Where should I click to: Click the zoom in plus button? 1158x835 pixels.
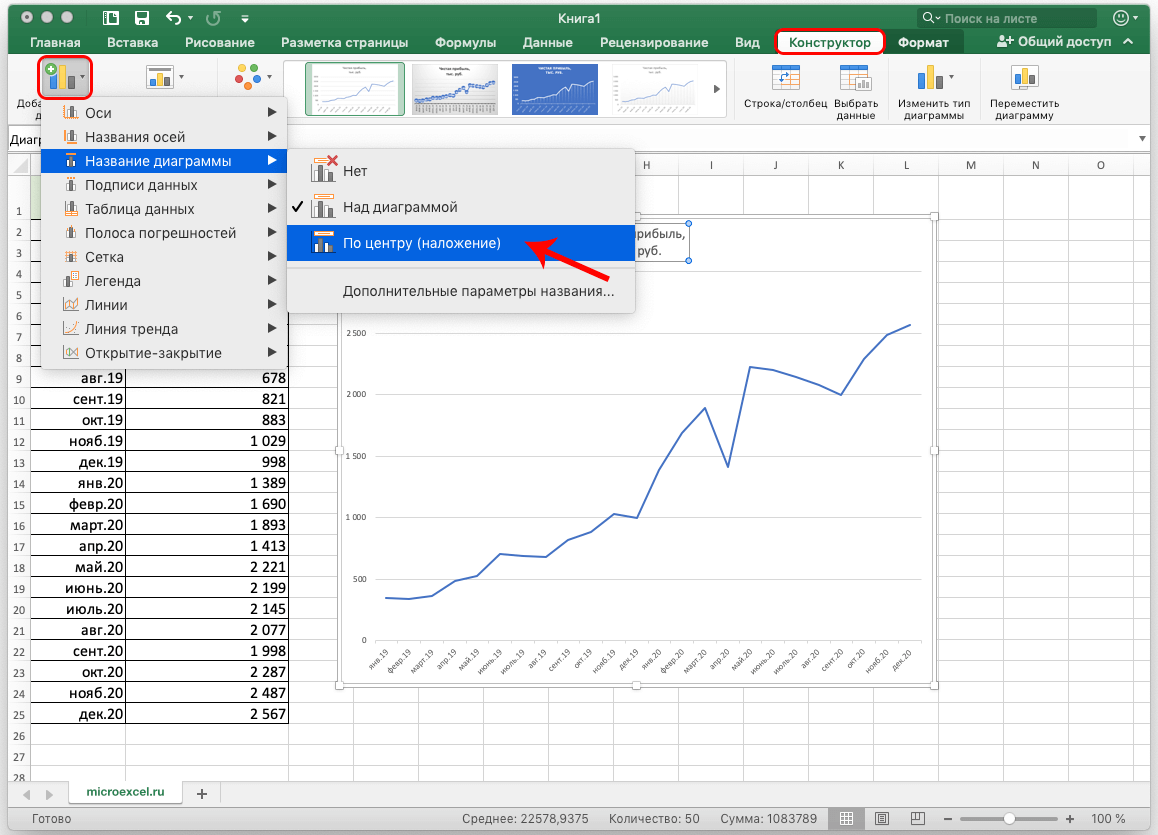1069,819
